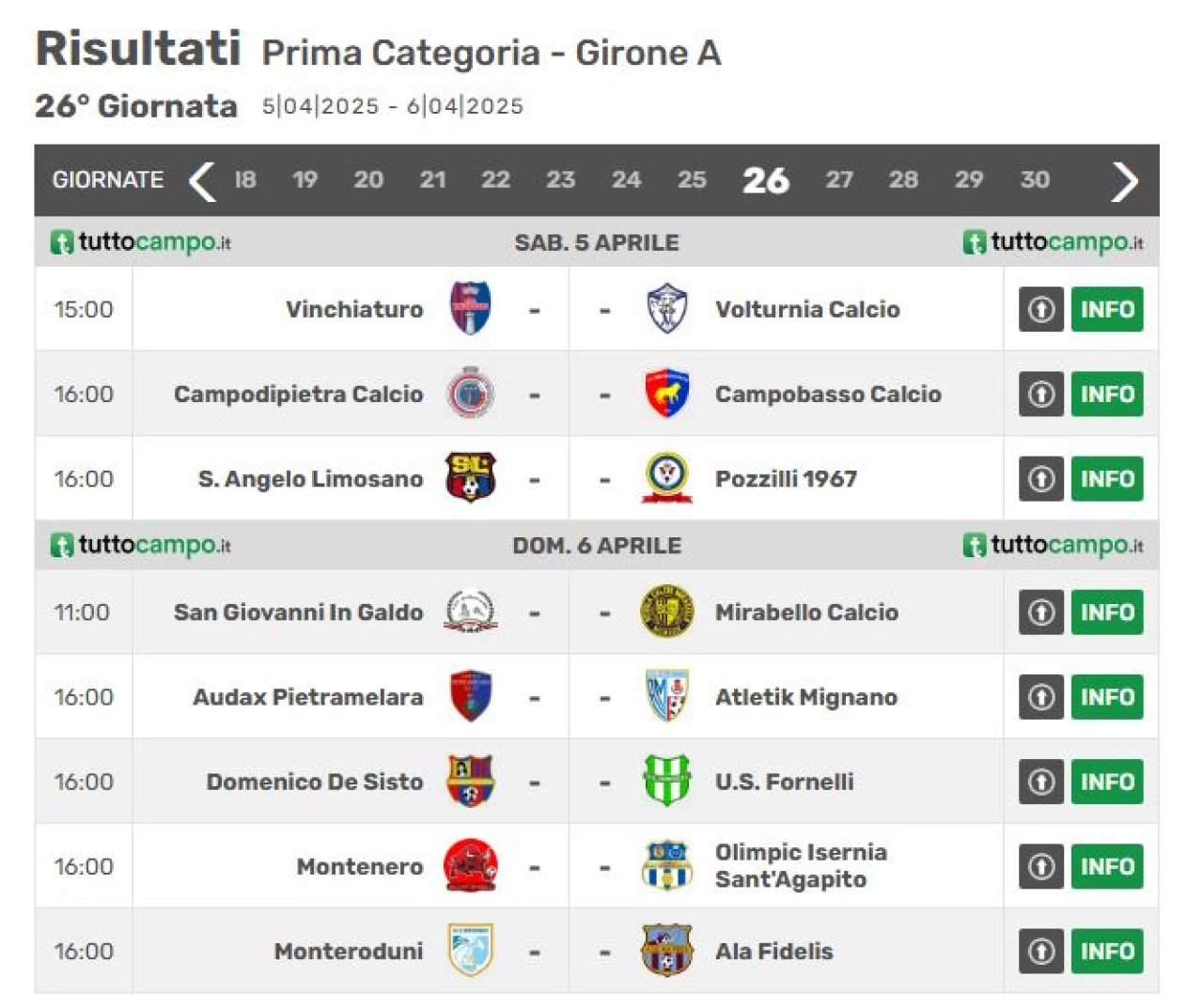Image resolution: width=1203 pixels, height=1008 pixels.
Task: Select giornata 25 in the bar
Action: (692, 179)
